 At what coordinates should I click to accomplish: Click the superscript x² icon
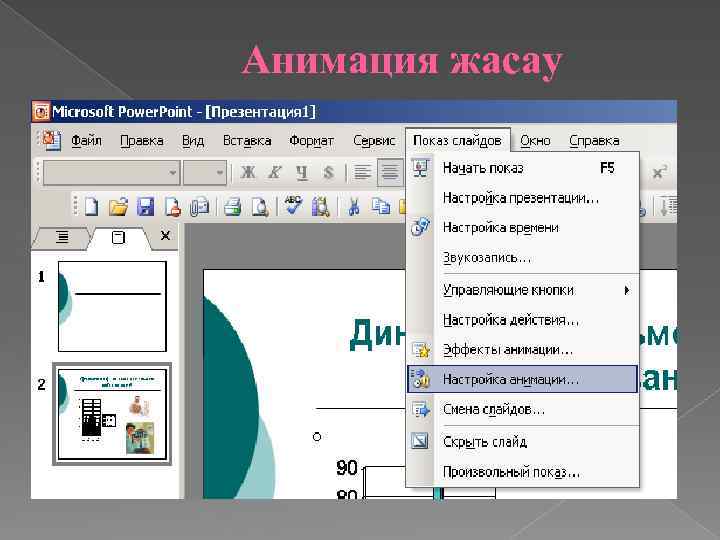click(x=659, y=173)
